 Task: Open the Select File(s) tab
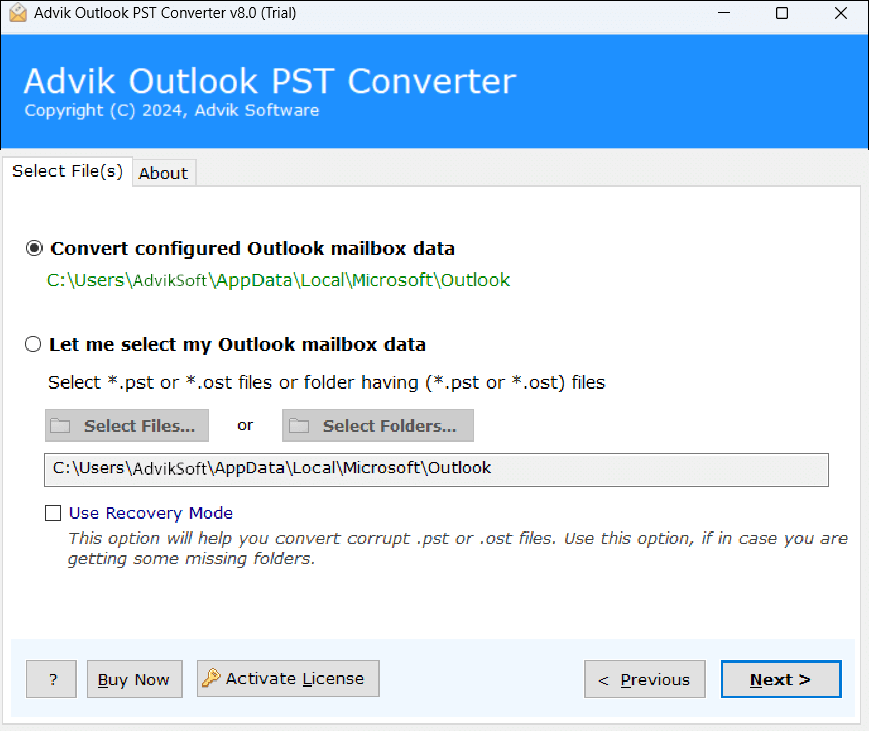pos(68,171)
